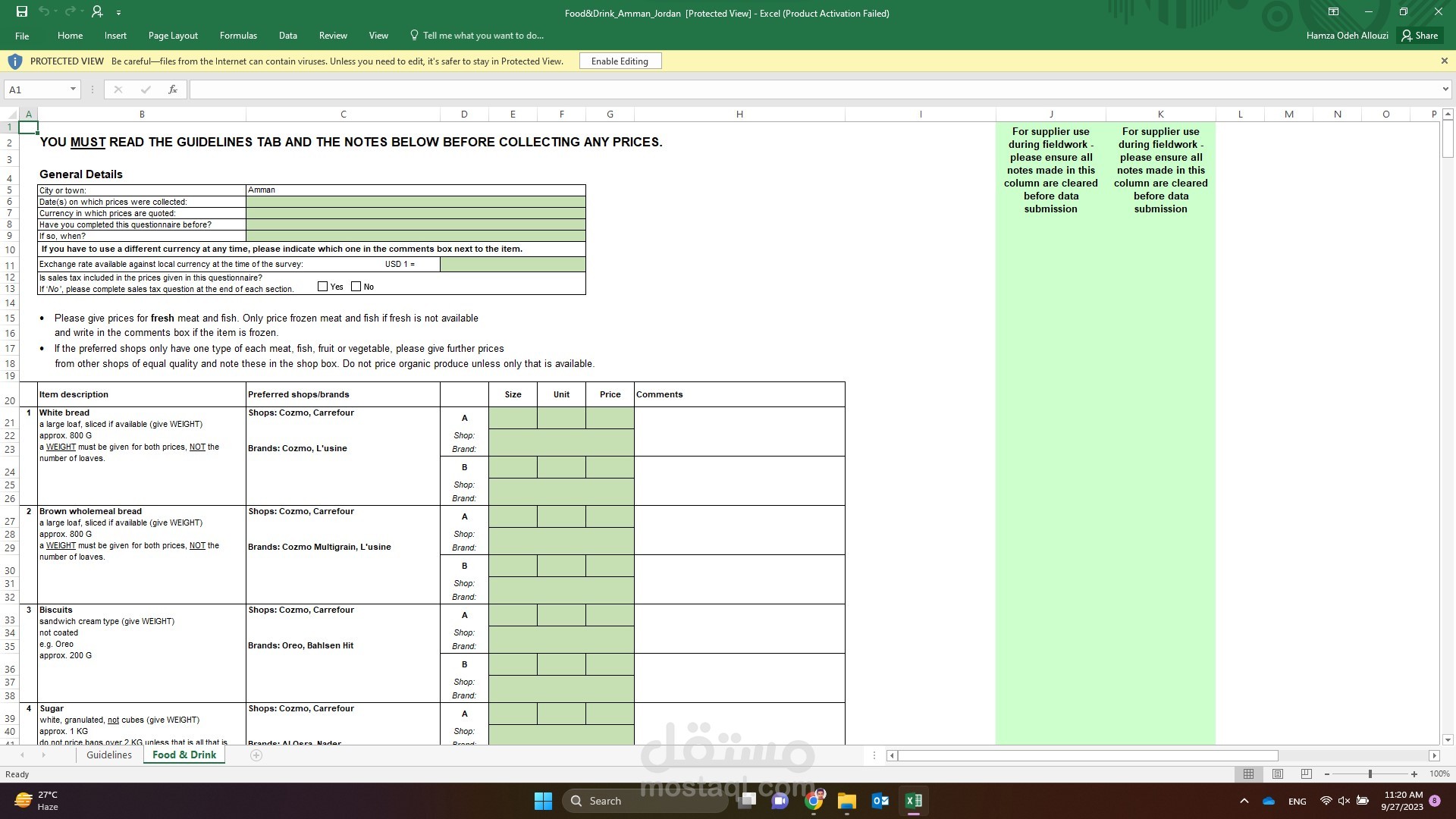Click the vertical scrollbar up arrow

(1448, 115)
